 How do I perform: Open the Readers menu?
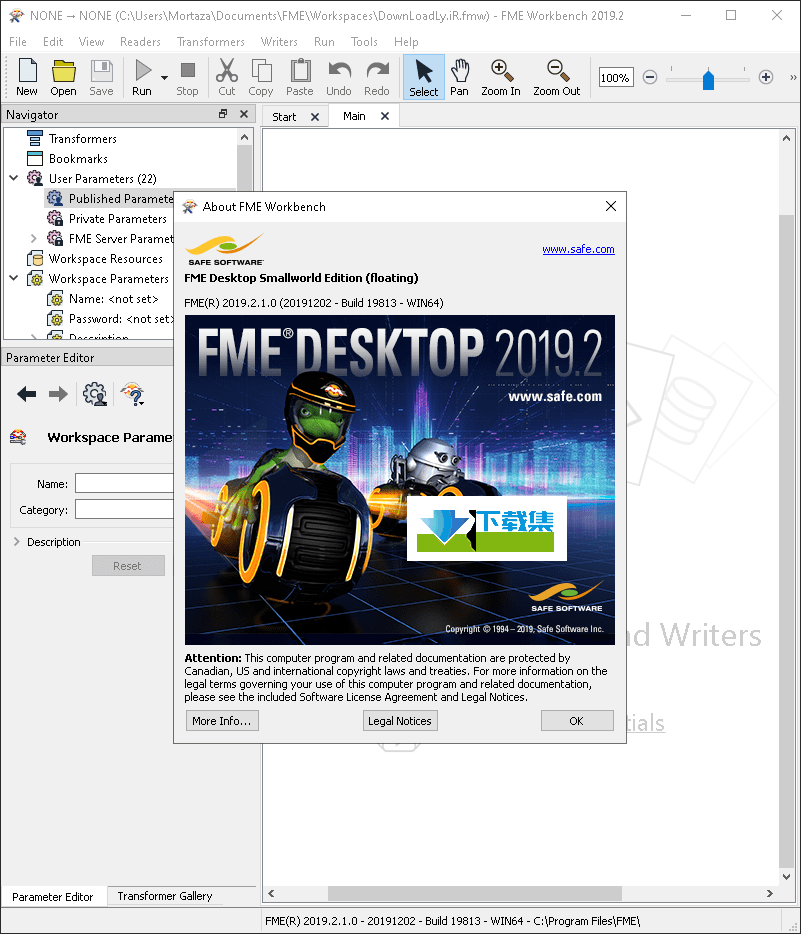(140, 42)
